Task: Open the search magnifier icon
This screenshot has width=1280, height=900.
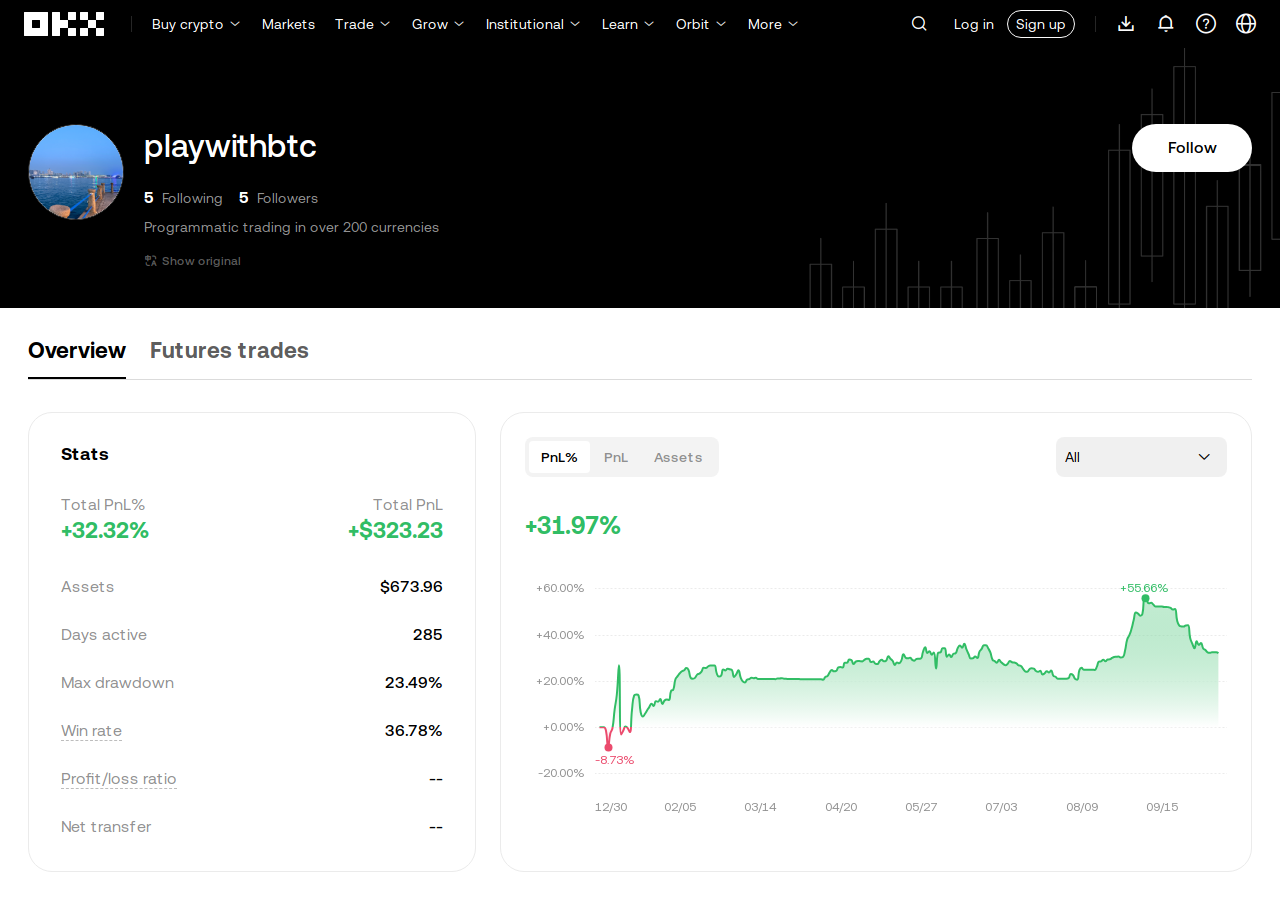Action: coord(919,24)
